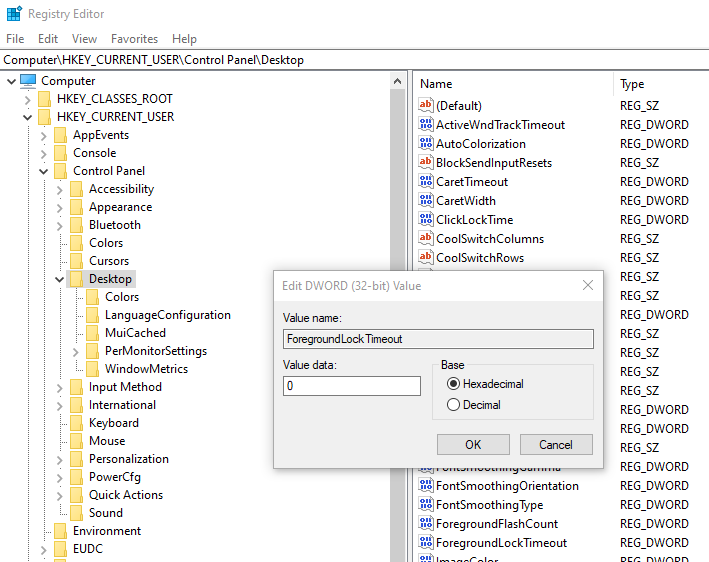Screen dimensions: 709x562
Task: Expand the Accessibility key
Action: pyautogui.click(x=60, y=190)
